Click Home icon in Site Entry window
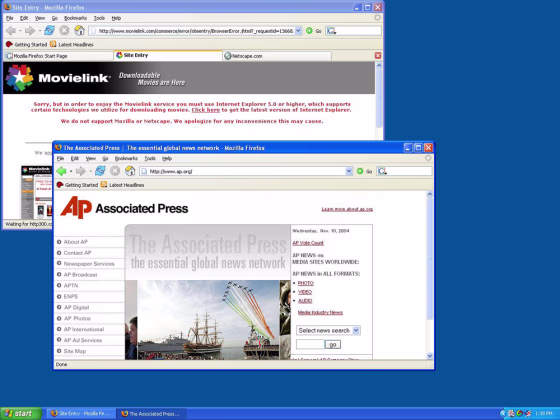Viewport: 560px width, 420px height. point(79,31)
